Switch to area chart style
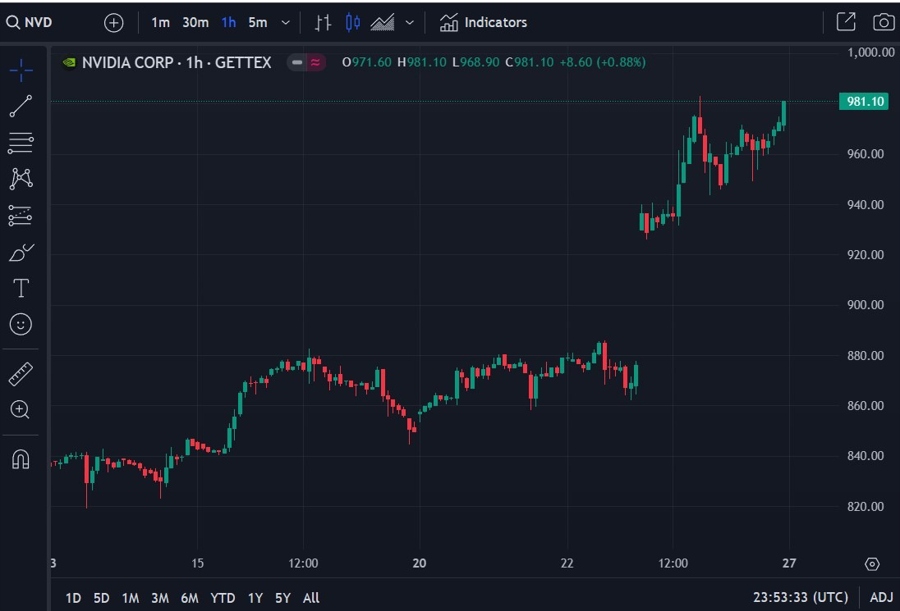Viewport: 900px width, 611px height. click(x=382, y=22)
